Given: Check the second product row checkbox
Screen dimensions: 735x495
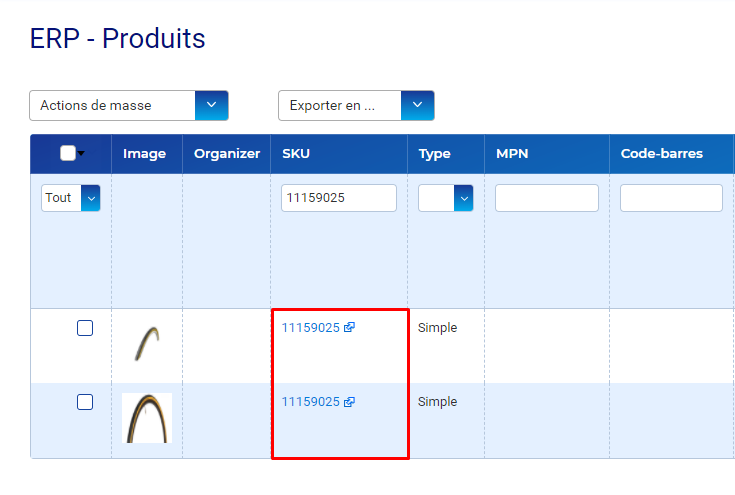Looking at the screenshot, I should tap(85, 402).
